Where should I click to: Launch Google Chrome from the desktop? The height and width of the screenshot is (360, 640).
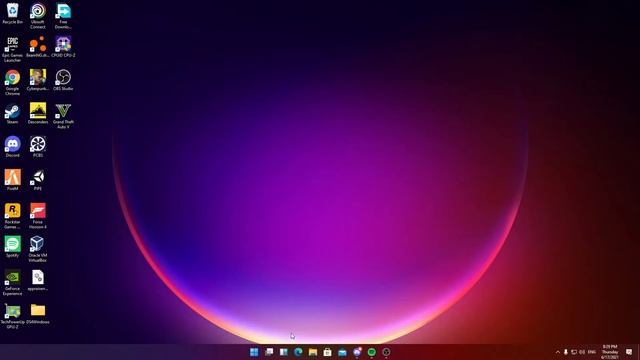pyautogui.click(x=13, y=82)
